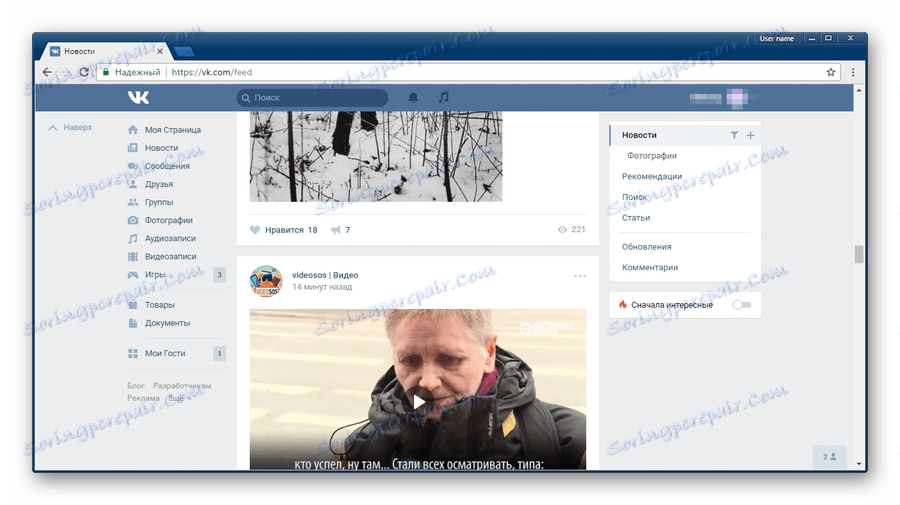The width and height of the screenshot is (900, 505).
Task: Bookmark page with the star icon
Action: pyautogui.click(x=831, y=72)
